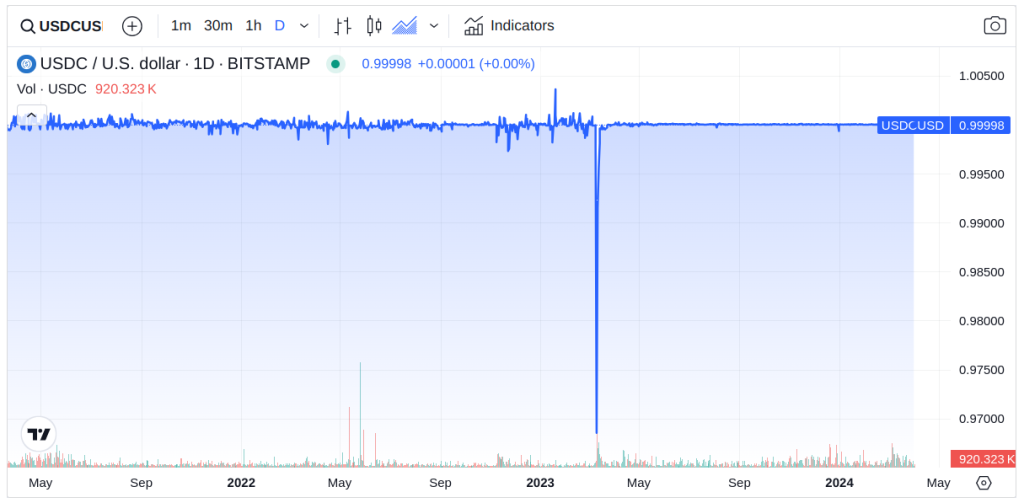The image size is (1024, 503).
Task: Click the 0.98000 price scale label
Action: 982,321
